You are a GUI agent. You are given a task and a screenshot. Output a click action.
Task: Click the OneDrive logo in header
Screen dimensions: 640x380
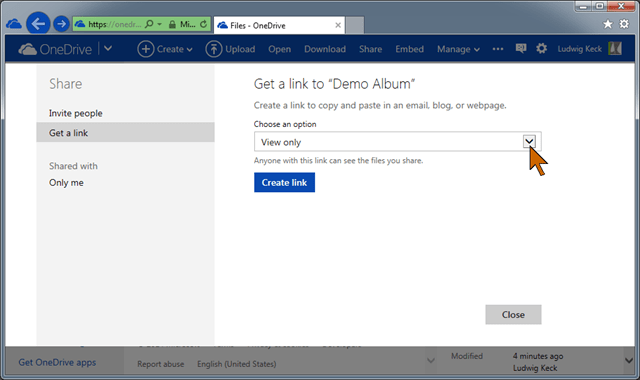click(x=55, y=49)
